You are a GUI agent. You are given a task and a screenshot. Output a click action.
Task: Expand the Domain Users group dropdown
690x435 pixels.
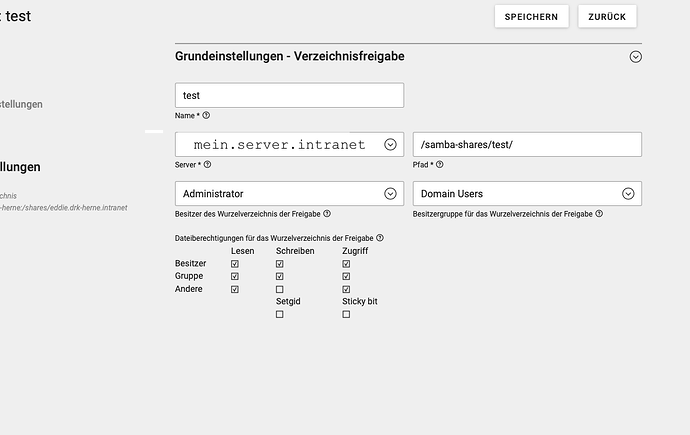click(x=628, y=194)
